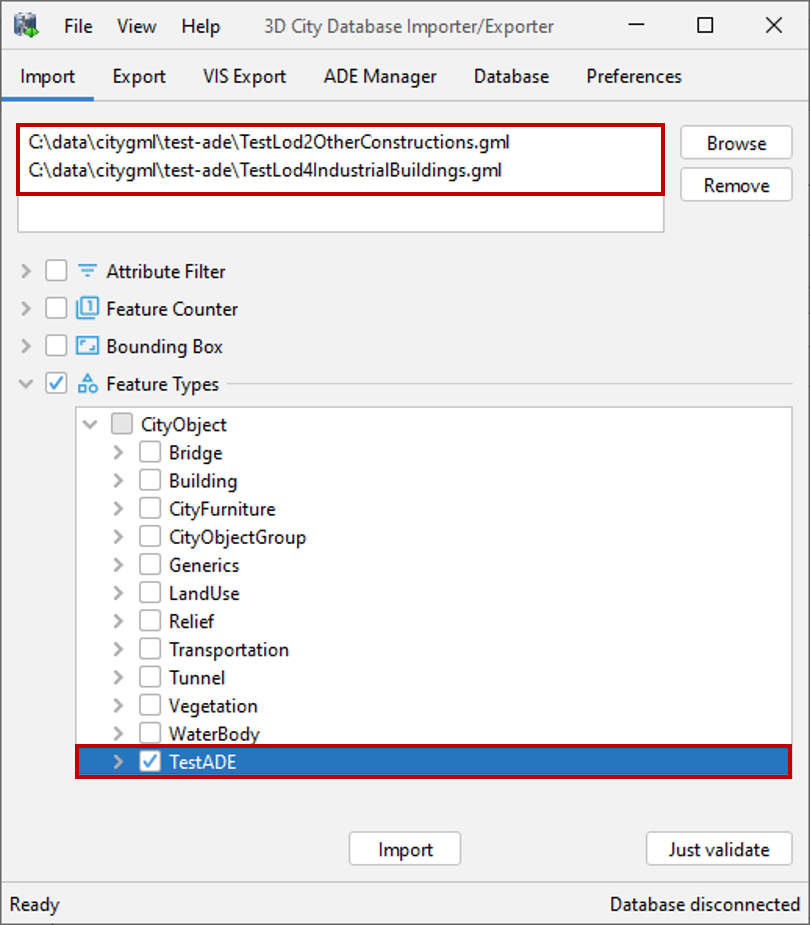Expand the TestADE tree node
This screenshot has height=925, width=810.
[118, 761]
